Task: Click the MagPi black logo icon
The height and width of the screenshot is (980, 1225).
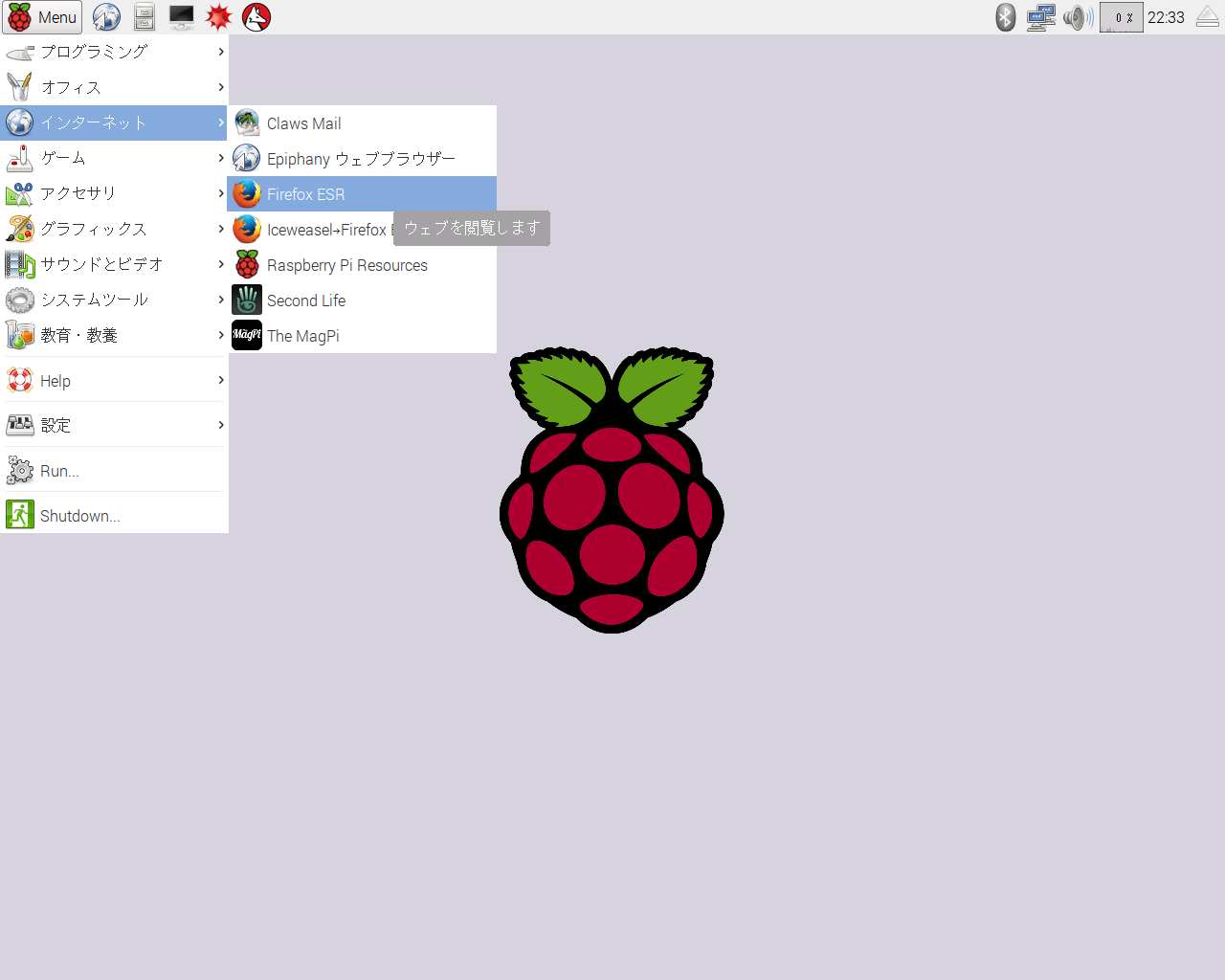Action: (247, 336)
